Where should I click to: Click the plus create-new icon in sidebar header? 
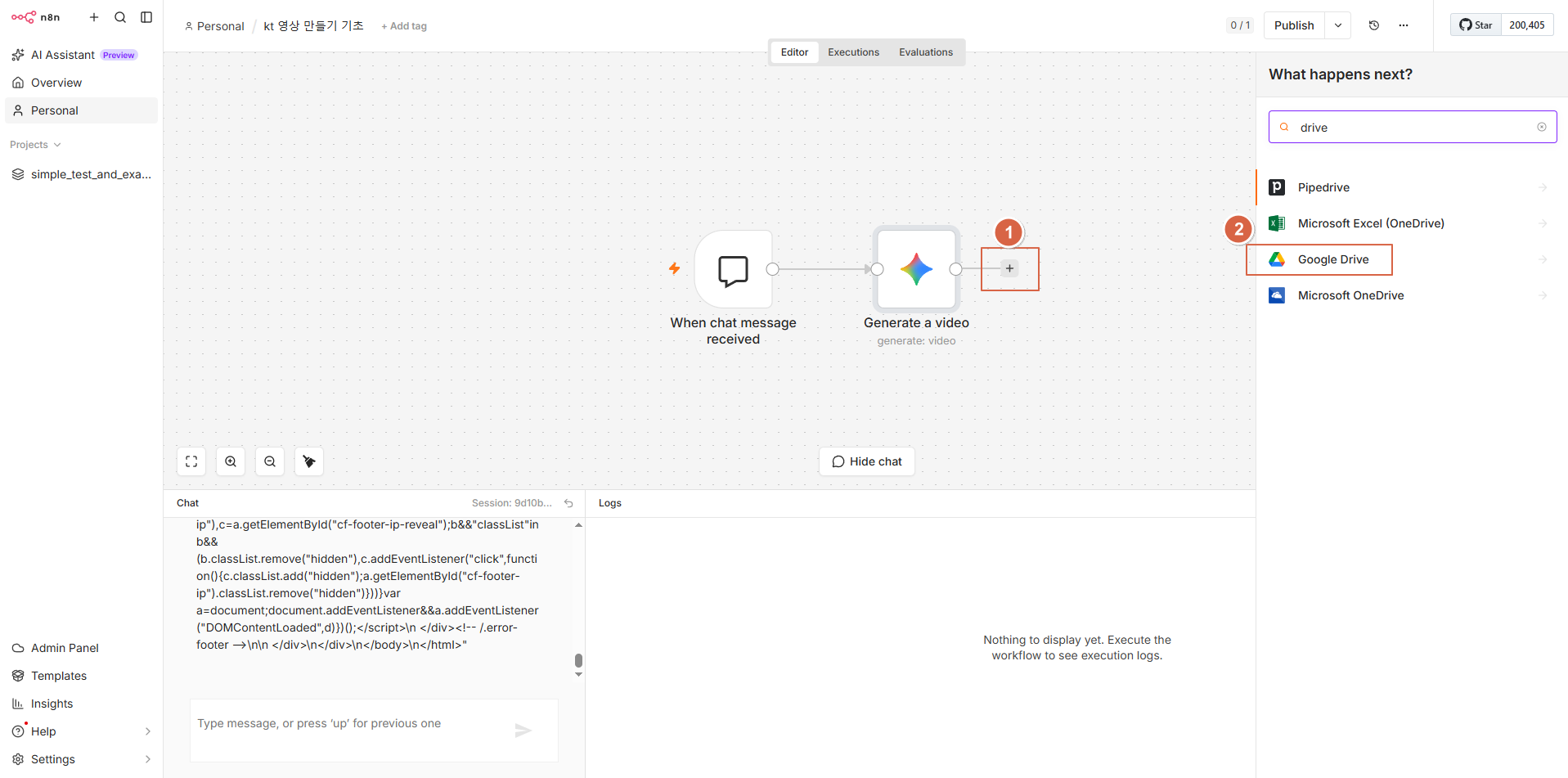click(x=94, y=17)
